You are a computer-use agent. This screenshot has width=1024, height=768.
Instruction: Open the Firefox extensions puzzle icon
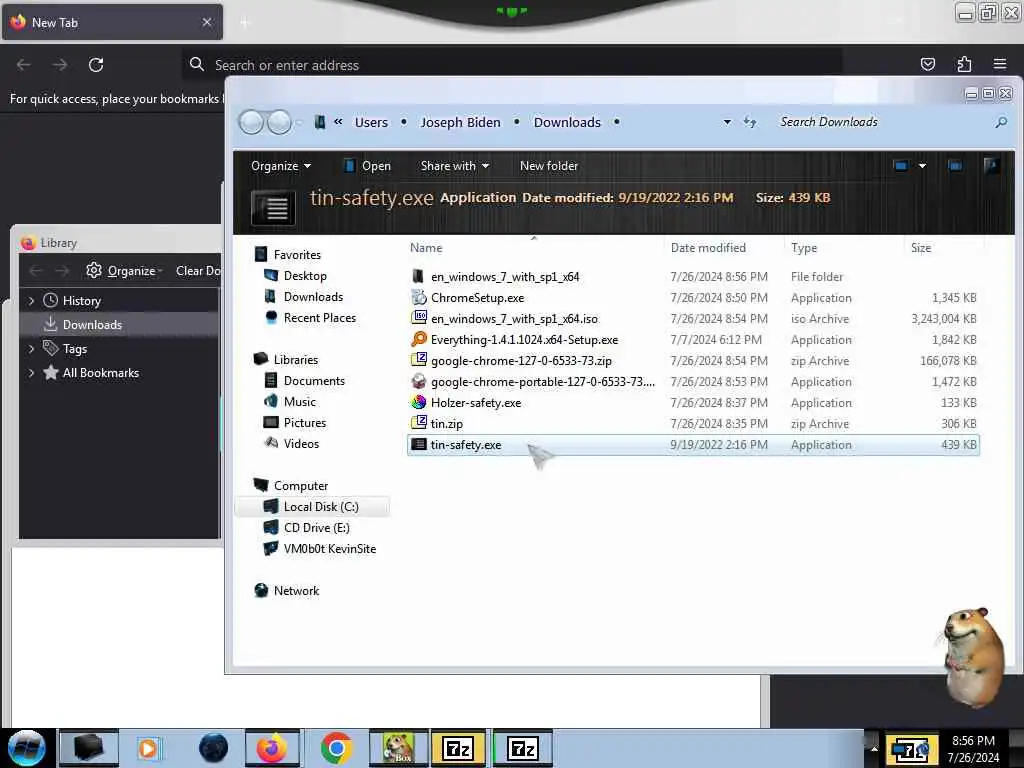(964, 64)
